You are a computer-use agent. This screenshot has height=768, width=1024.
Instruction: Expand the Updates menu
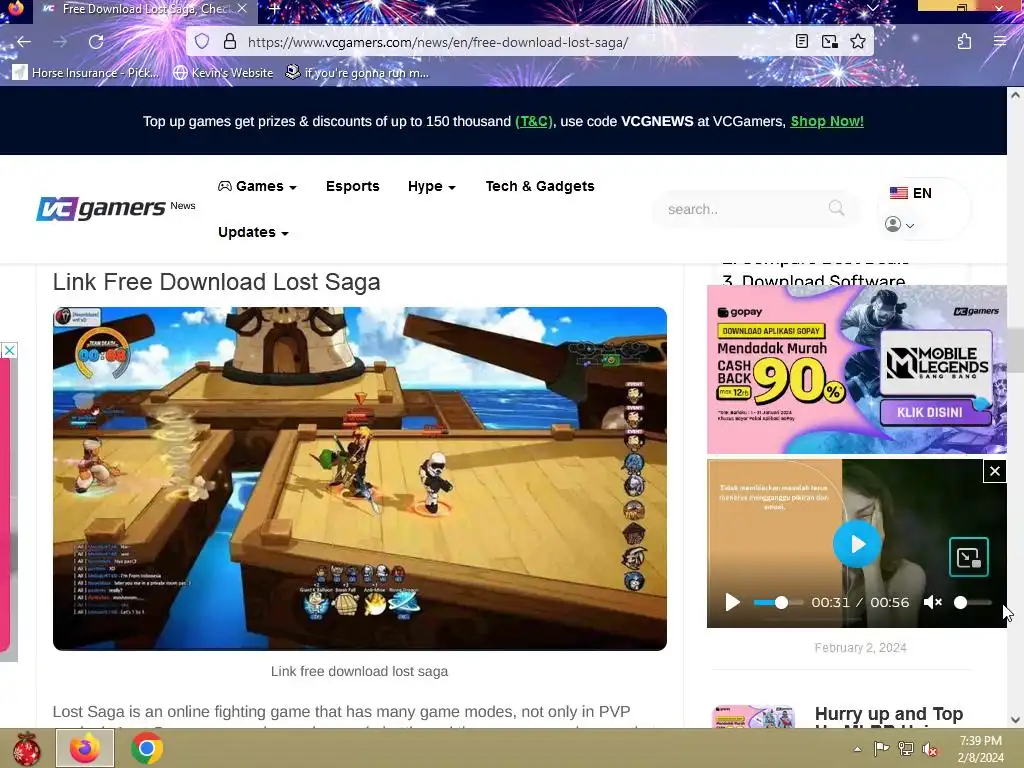coord(253,232)
